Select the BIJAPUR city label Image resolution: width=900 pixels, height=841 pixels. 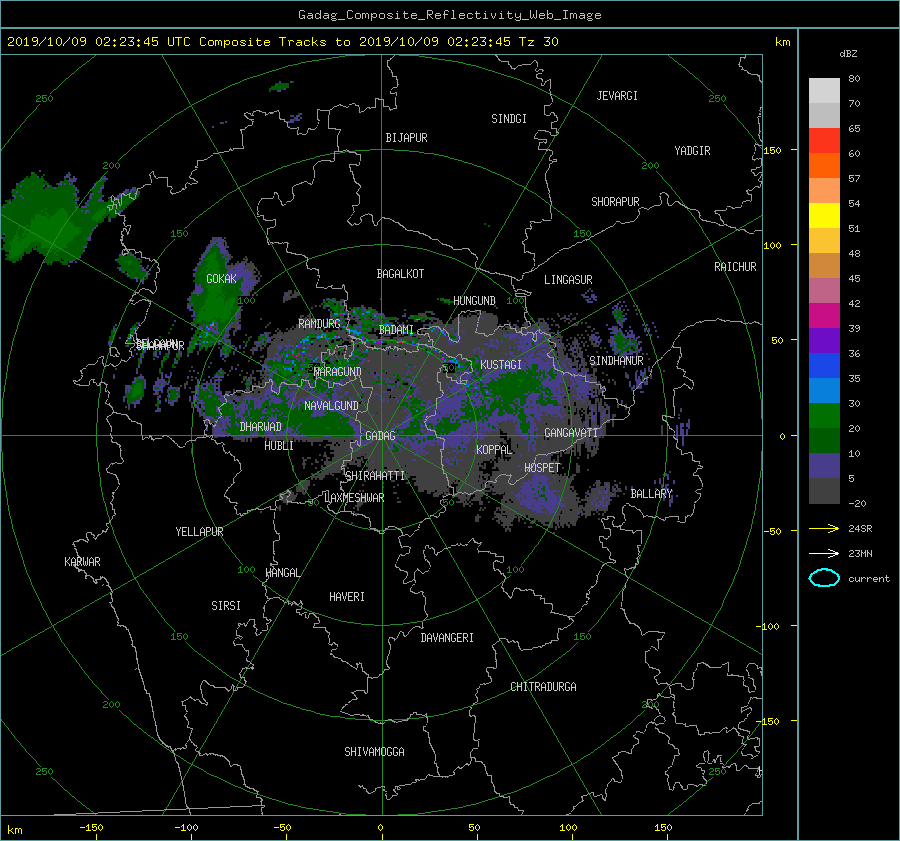[406, 138]
